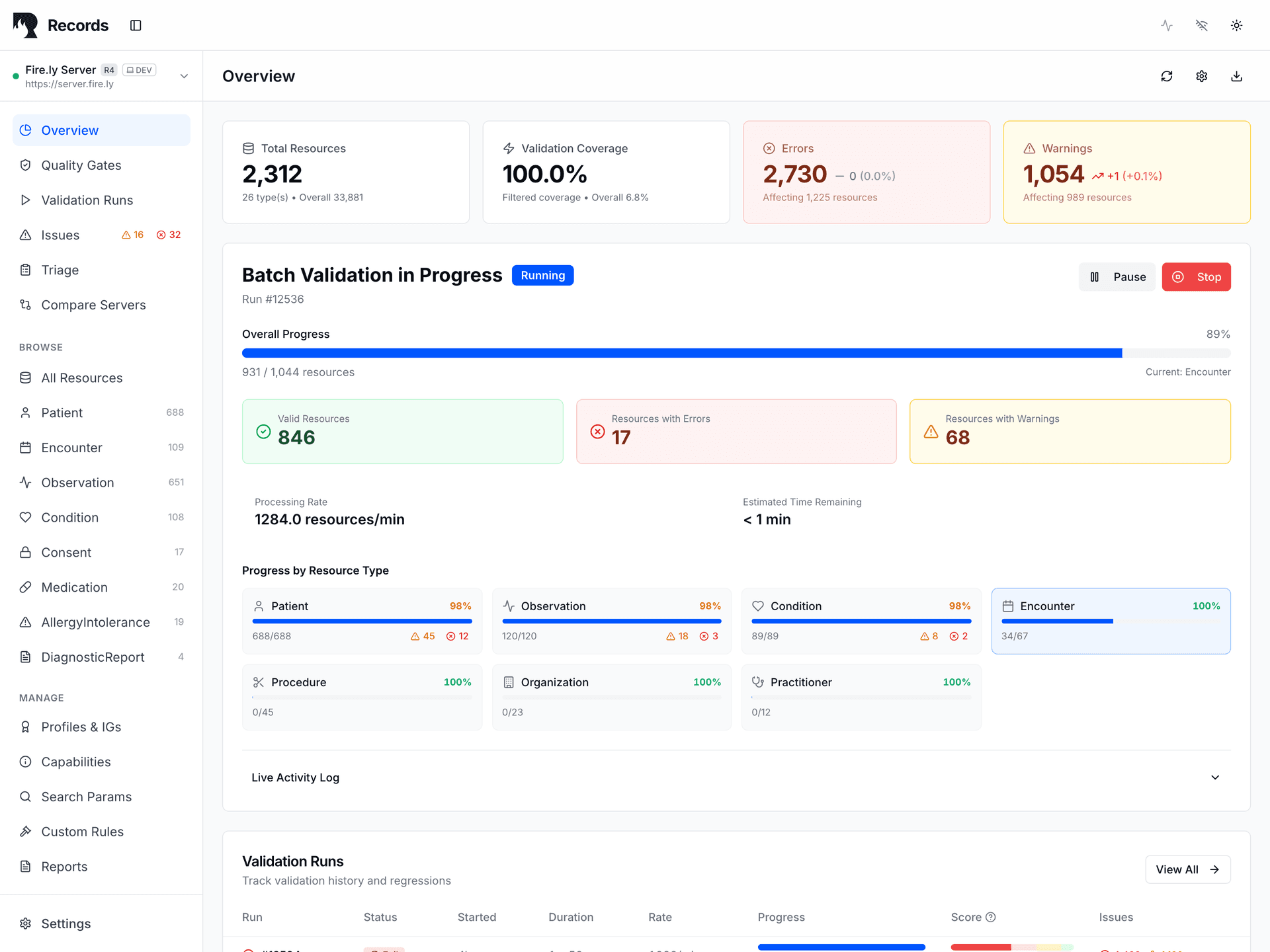Toggle the connection status wifi icon
This screenshot has height=952, width=1270.
point(1202,25)
